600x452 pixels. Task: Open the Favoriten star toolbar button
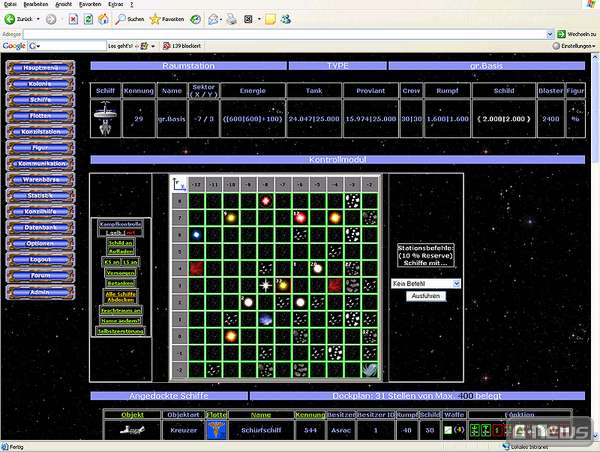tap(167, 19)
